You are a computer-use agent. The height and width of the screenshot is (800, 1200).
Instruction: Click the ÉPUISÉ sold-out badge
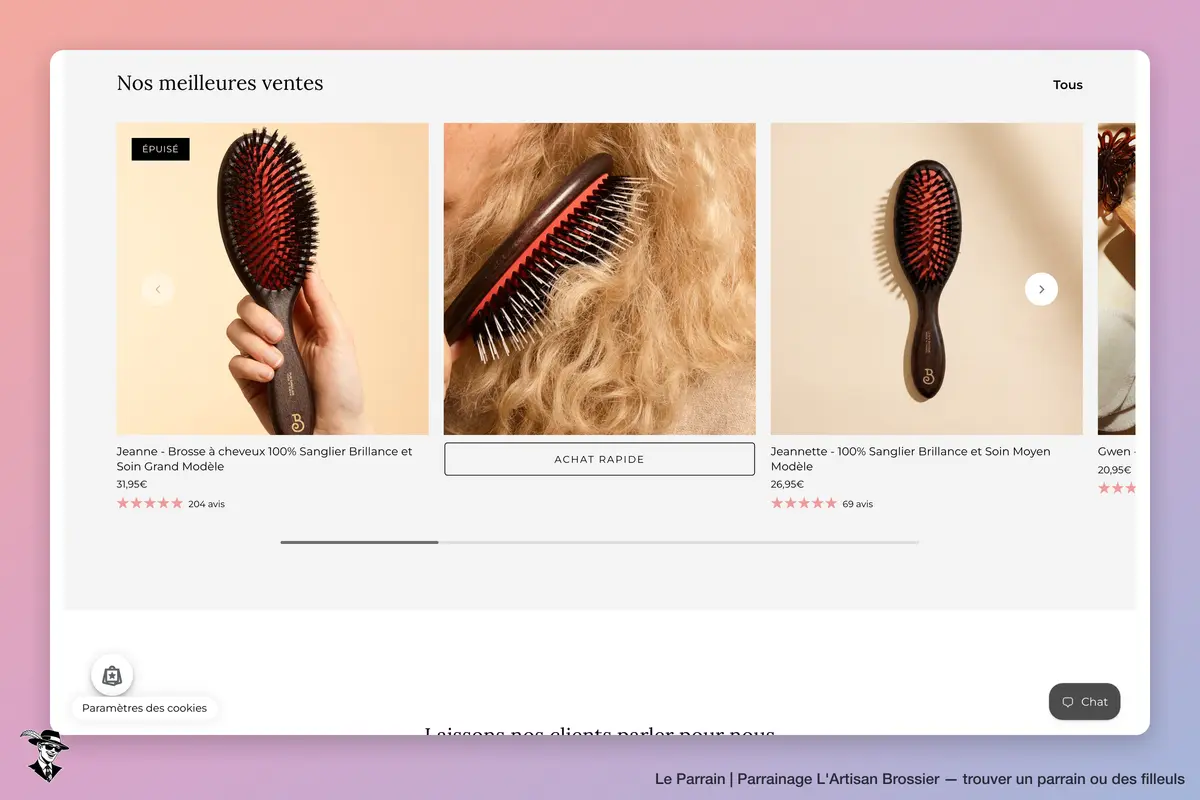point(160,149)
